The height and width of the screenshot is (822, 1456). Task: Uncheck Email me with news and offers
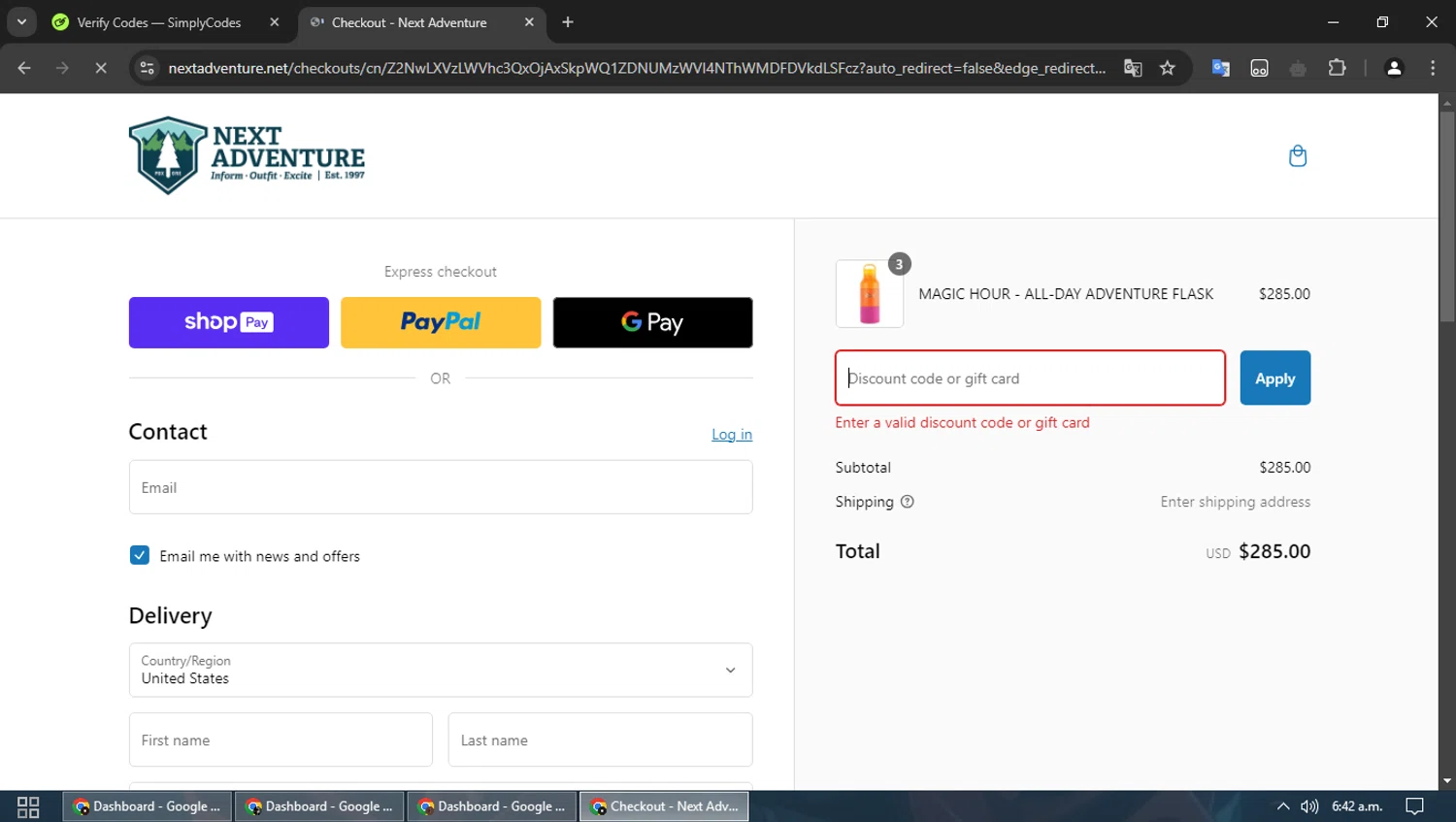(x=140, y=555)
